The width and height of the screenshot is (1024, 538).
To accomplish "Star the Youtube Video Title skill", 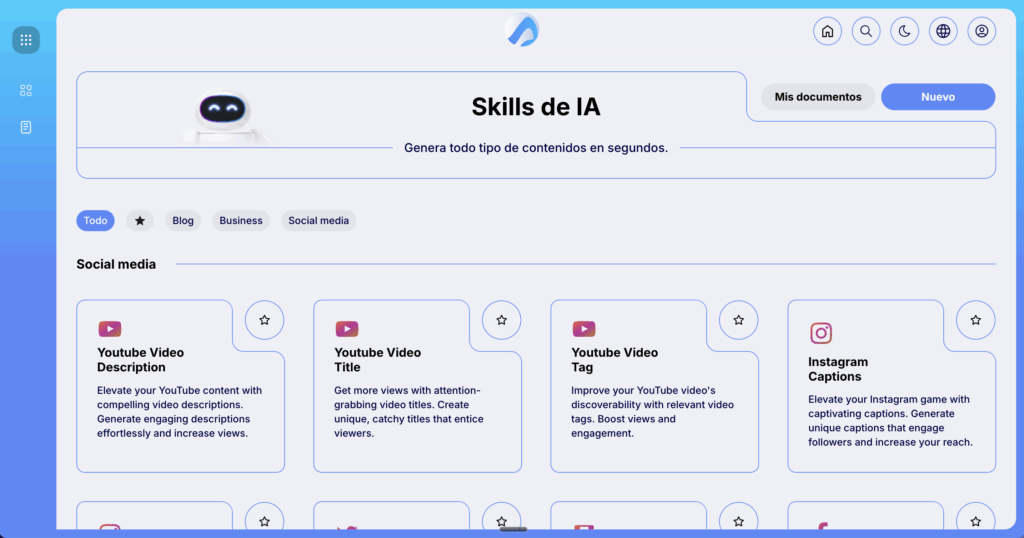I will pos(501,320).
